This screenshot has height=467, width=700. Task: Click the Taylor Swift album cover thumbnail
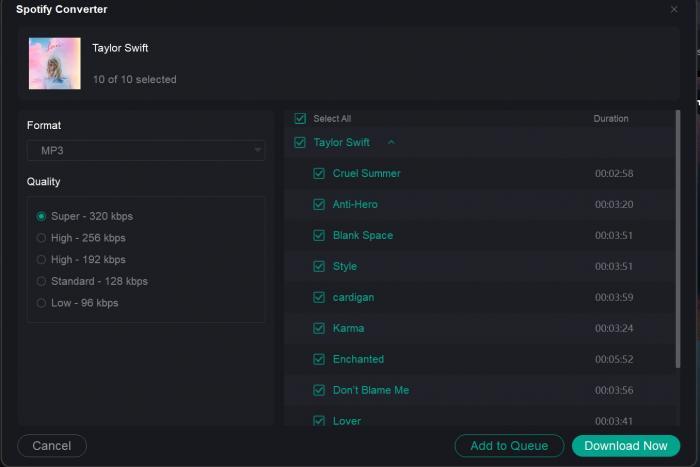[x=55, y=63]
